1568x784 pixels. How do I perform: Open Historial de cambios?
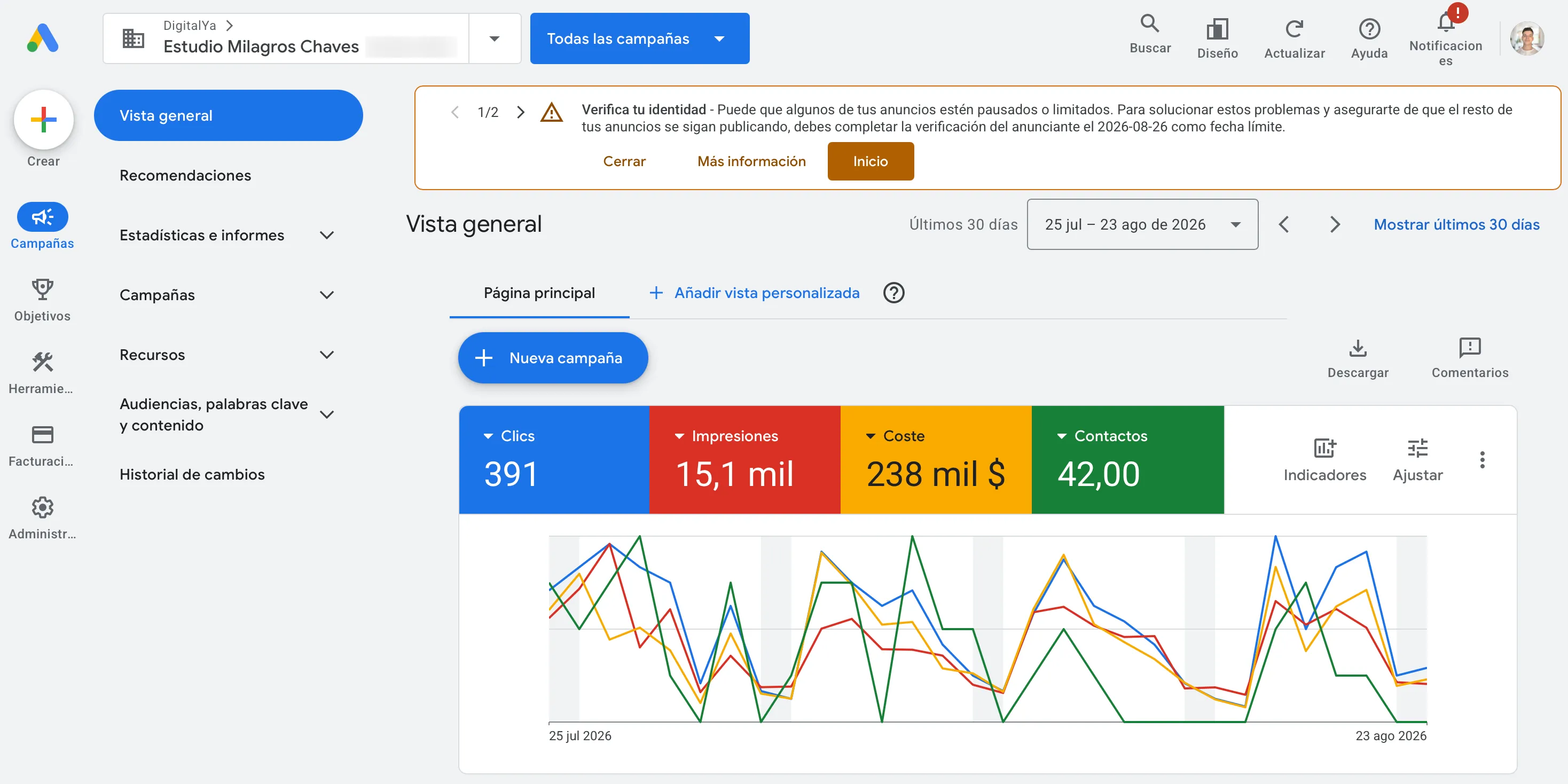(x=192, y=474)
